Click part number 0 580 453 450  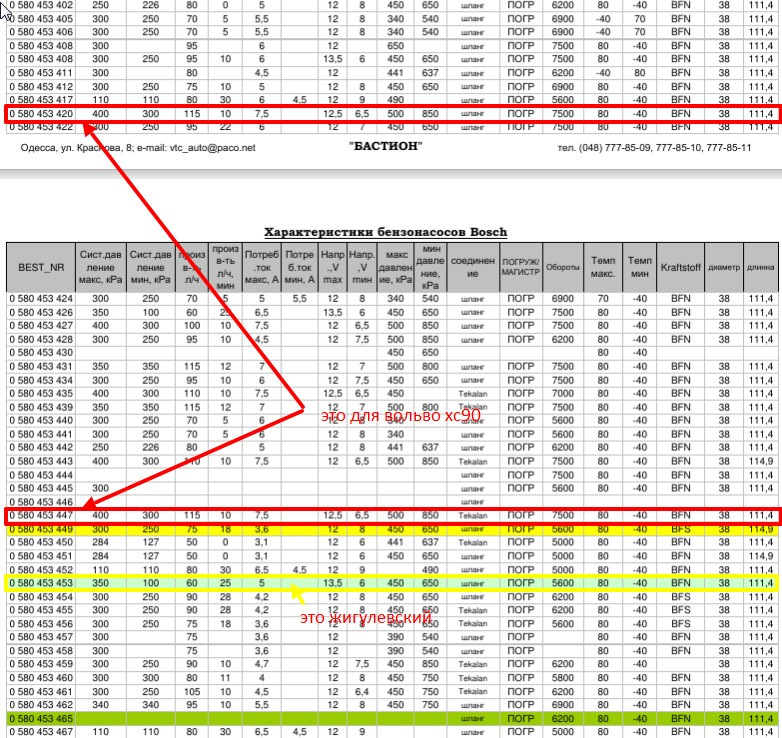pos(41,542)
